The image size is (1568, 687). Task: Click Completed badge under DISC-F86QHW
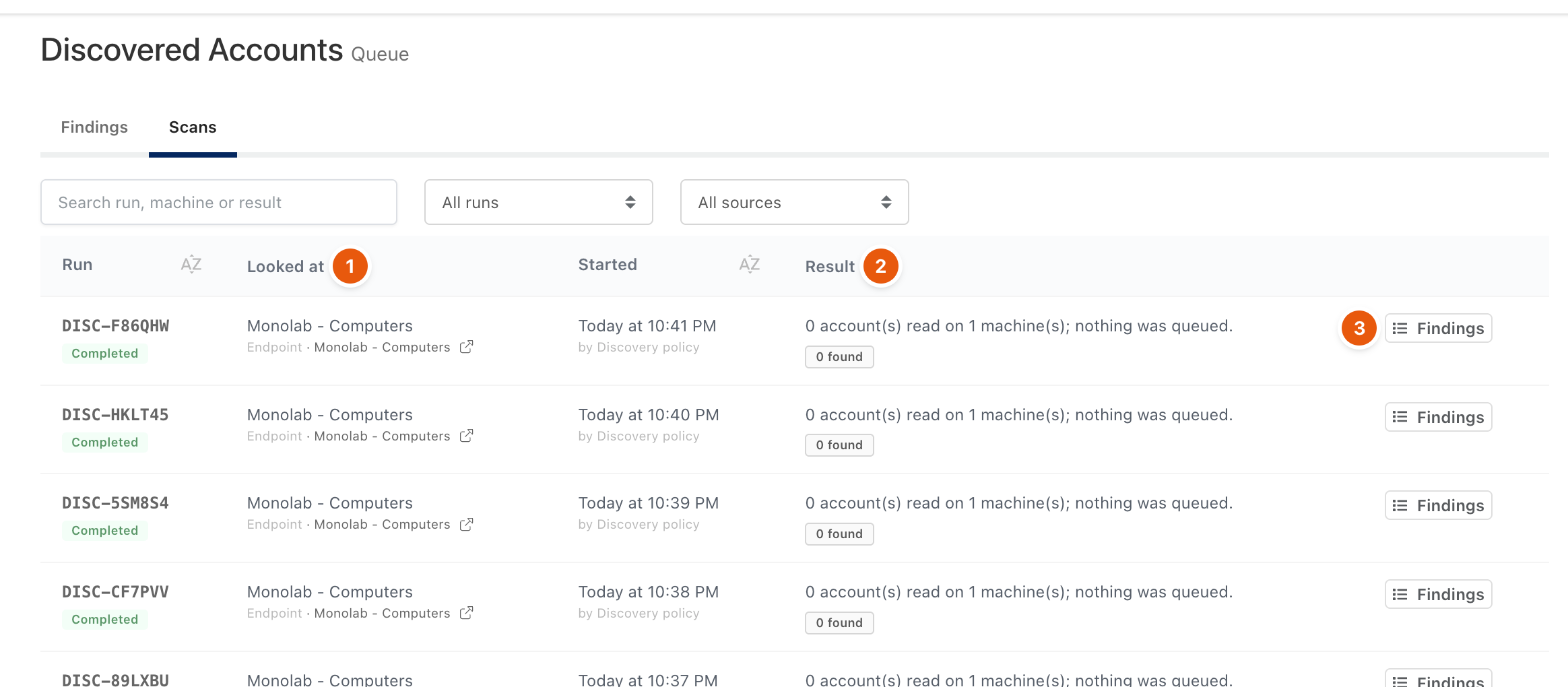[x=105, y=353]
